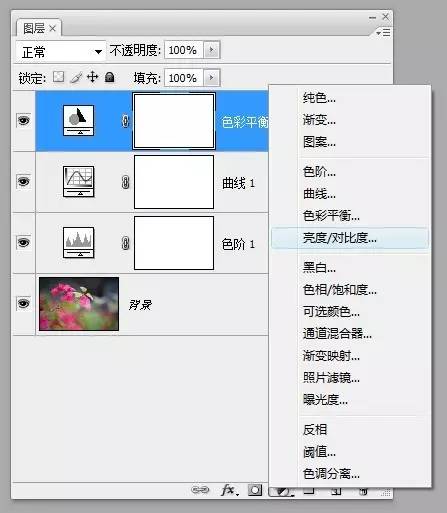Click the 不透明度 100% input field
The image size is (447, 513).
pos(183,50)
